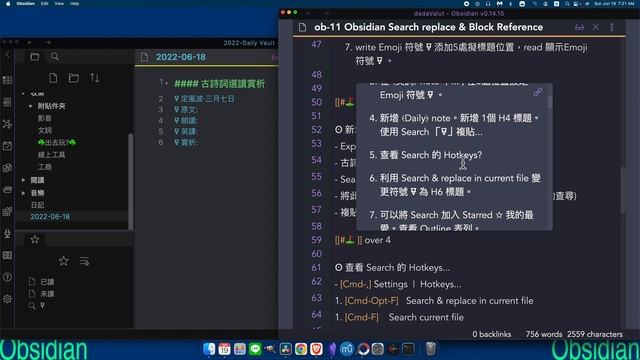
Task: Click the 756 words status entry
Action: [x=543, y=334]
